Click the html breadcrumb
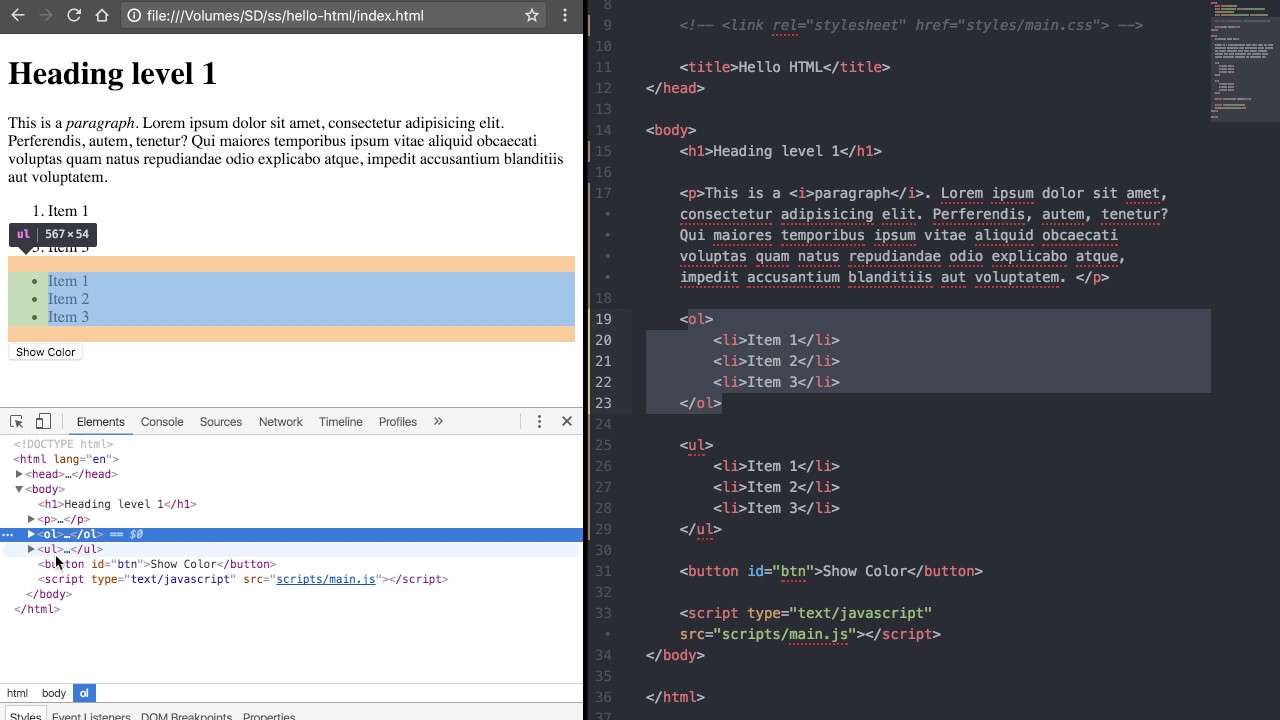Image resolution: width=1280 pixels, height=720 pixels. (x=18, y=693)
